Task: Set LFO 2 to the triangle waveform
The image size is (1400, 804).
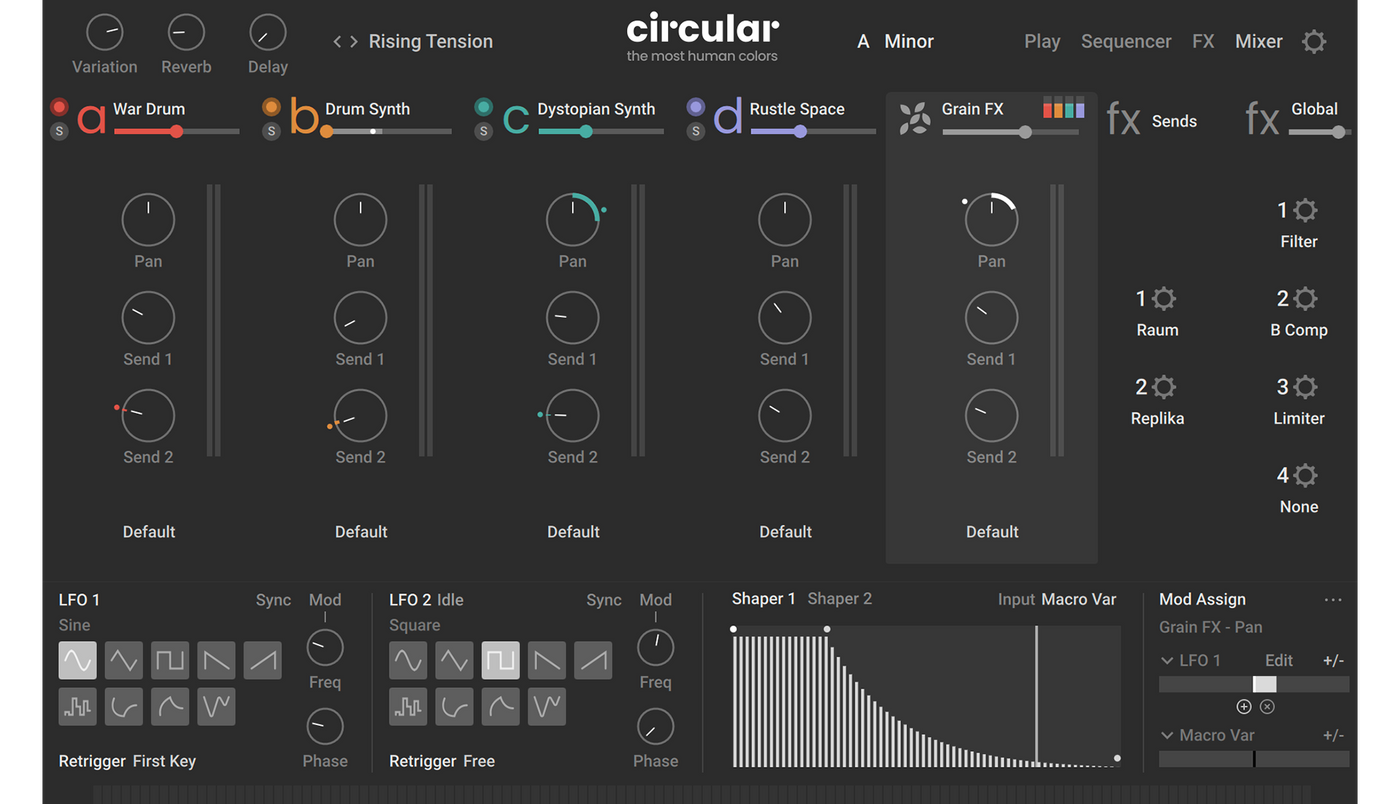Action: tap(454, 661)
